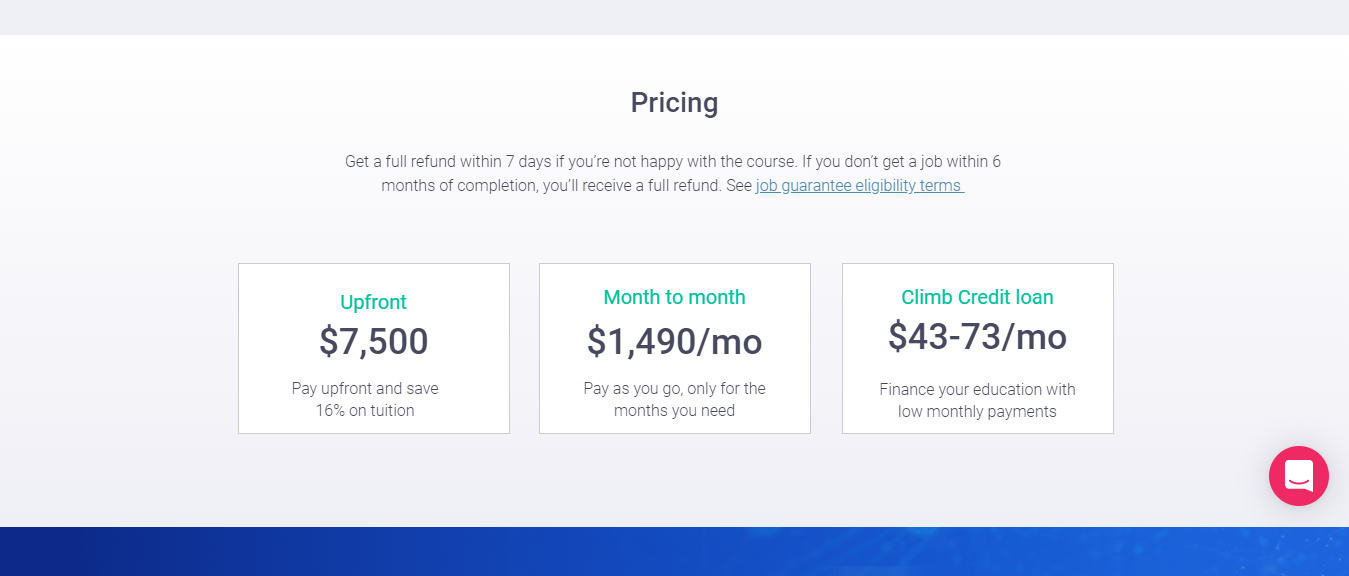
Task: Select the Climb Credit loan card
Action: point(977,348)
